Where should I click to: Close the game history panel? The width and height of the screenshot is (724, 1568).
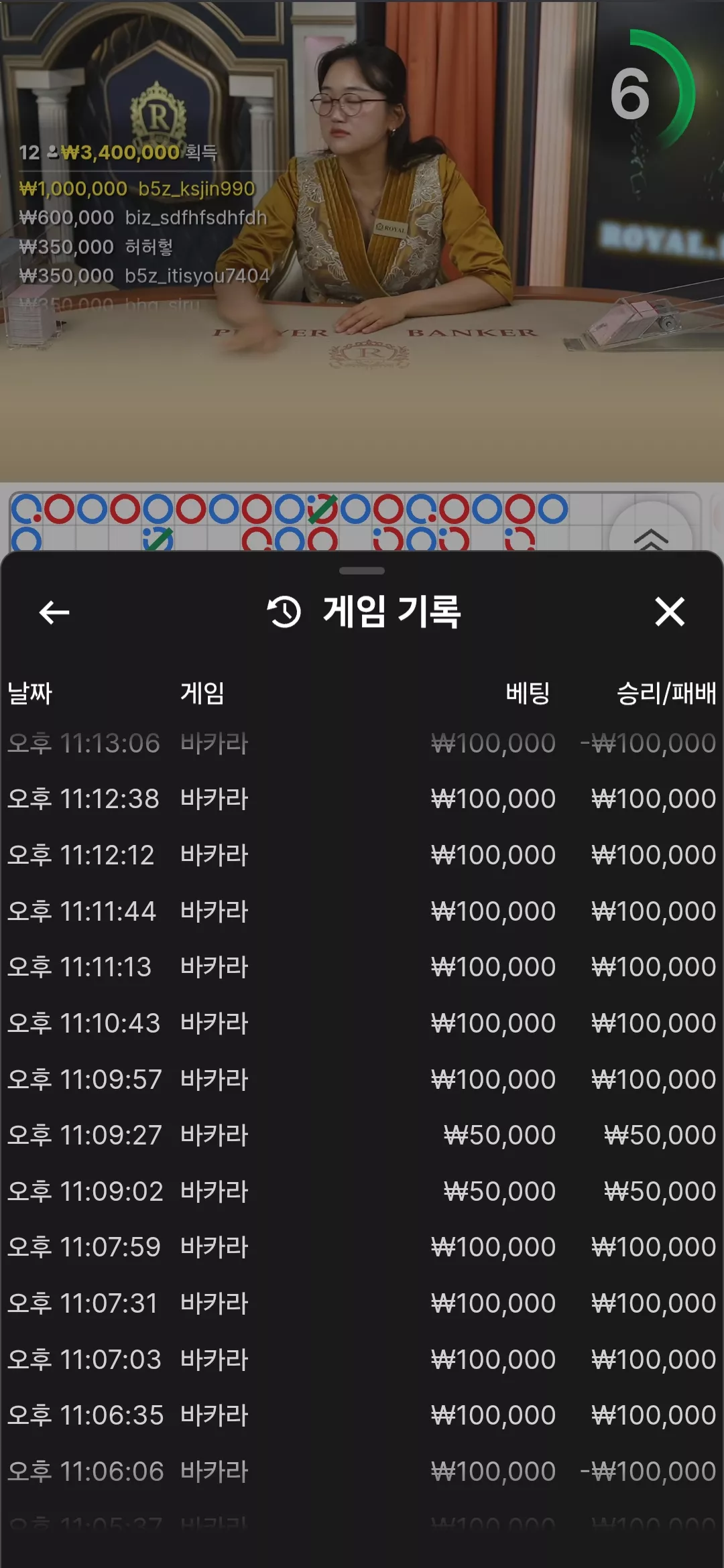[670, 612]
